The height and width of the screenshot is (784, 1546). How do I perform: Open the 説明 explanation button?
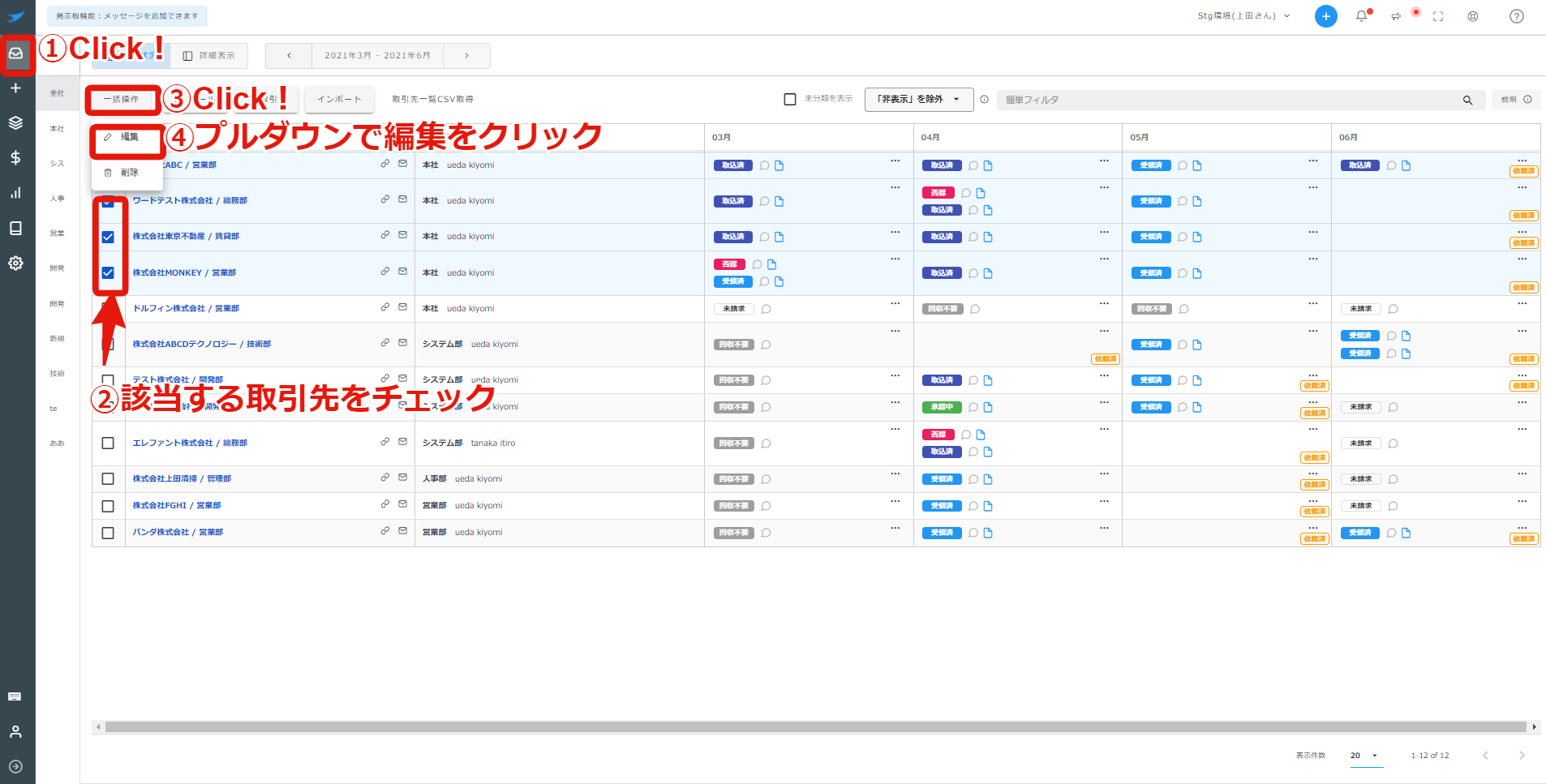pos(1516,100)
